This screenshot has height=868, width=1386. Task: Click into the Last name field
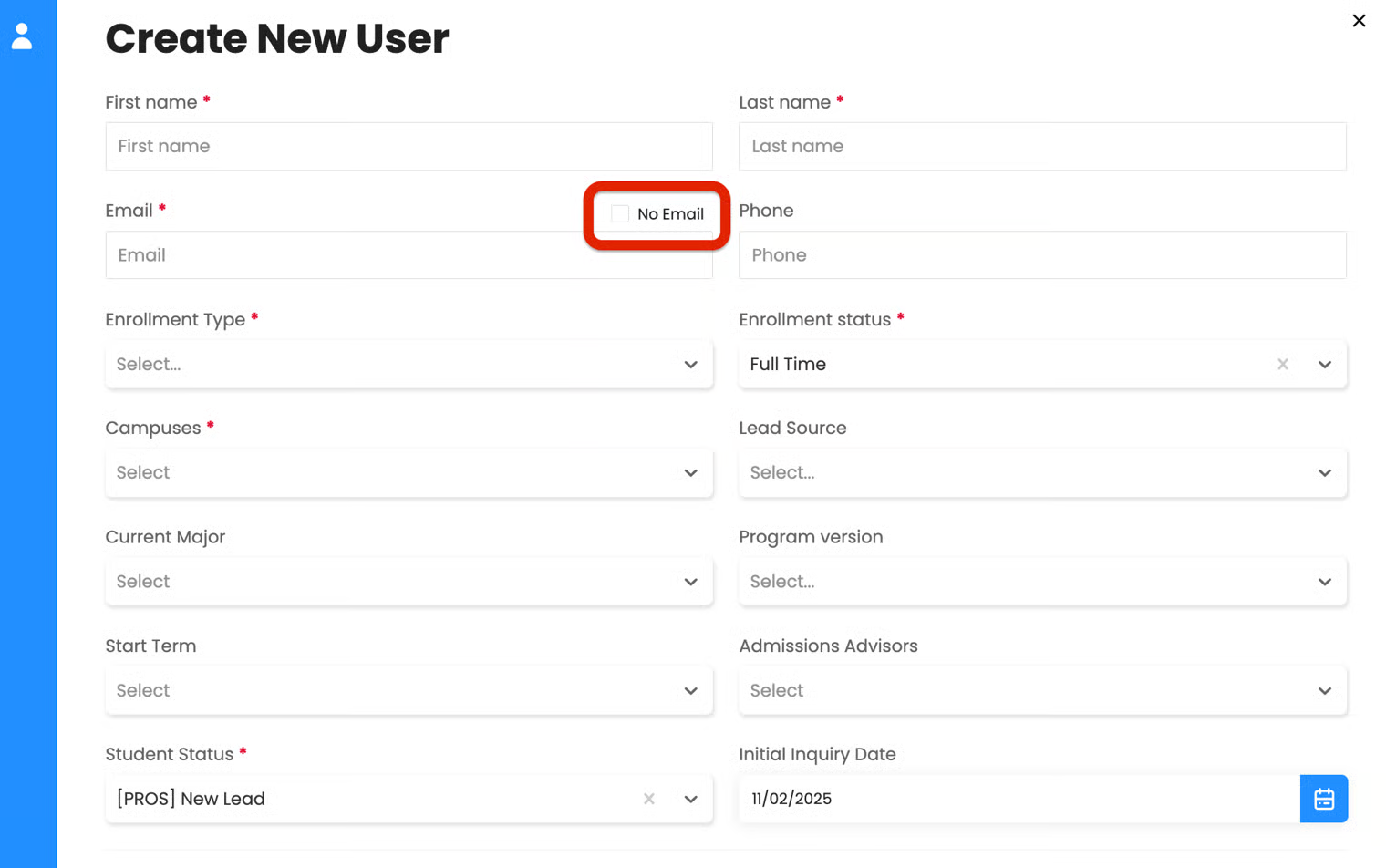pyautogui.click(x=1041, y=147)
